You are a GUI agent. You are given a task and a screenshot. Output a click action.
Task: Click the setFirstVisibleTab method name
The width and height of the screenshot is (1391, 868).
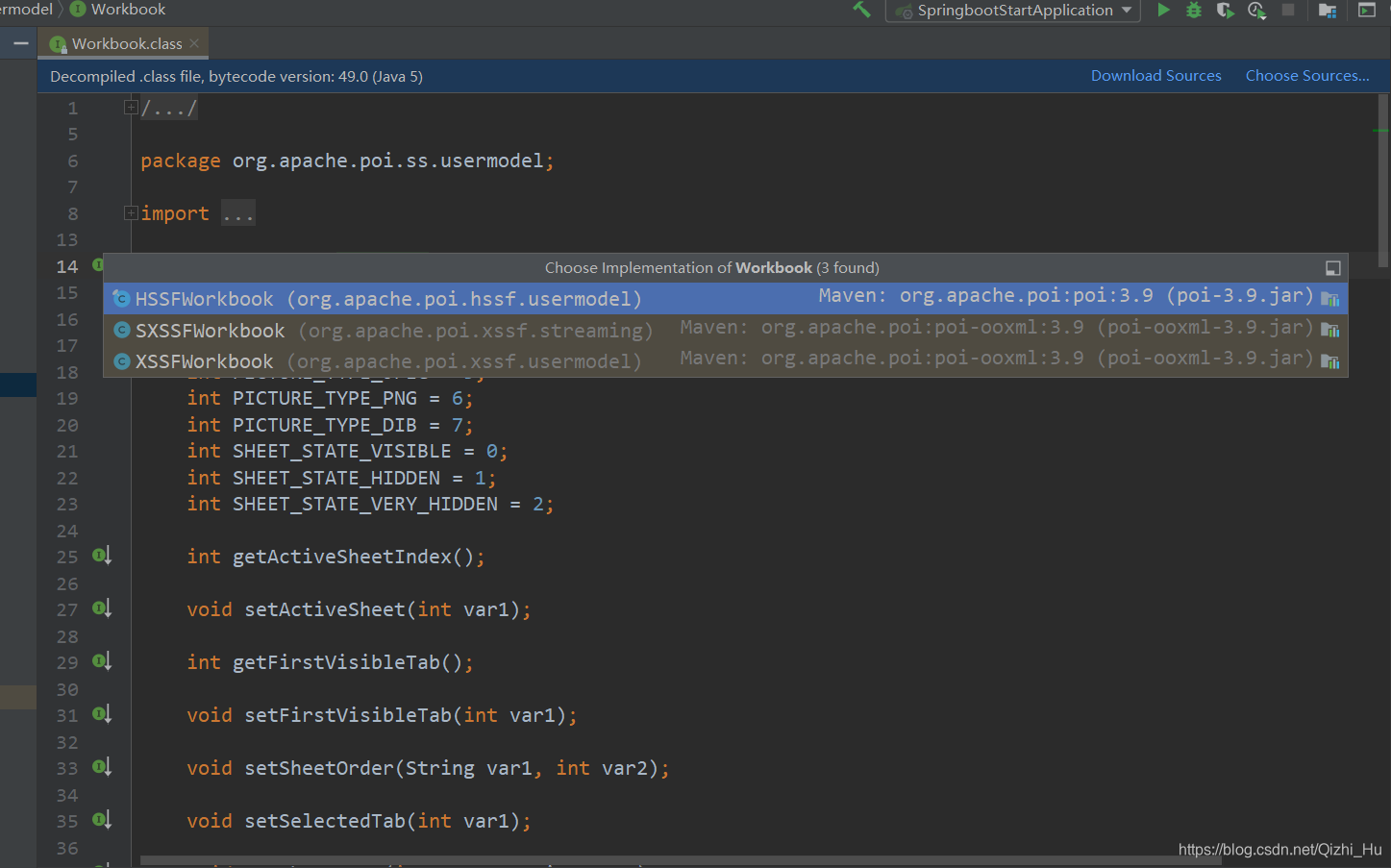point(348,715)
